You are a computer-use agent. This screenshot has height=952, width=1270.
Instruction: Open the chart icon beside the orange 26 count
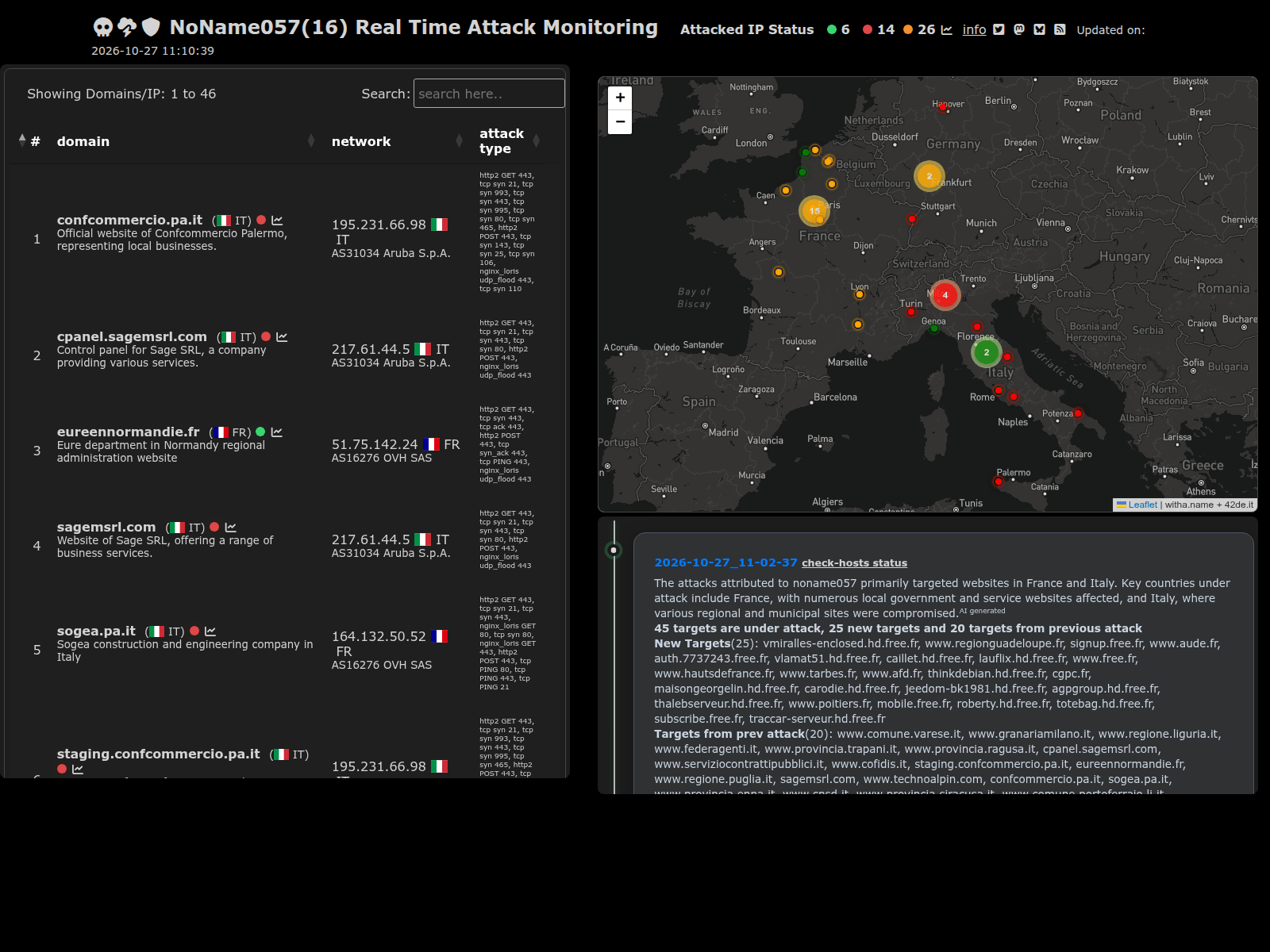(x=946, y=29)
